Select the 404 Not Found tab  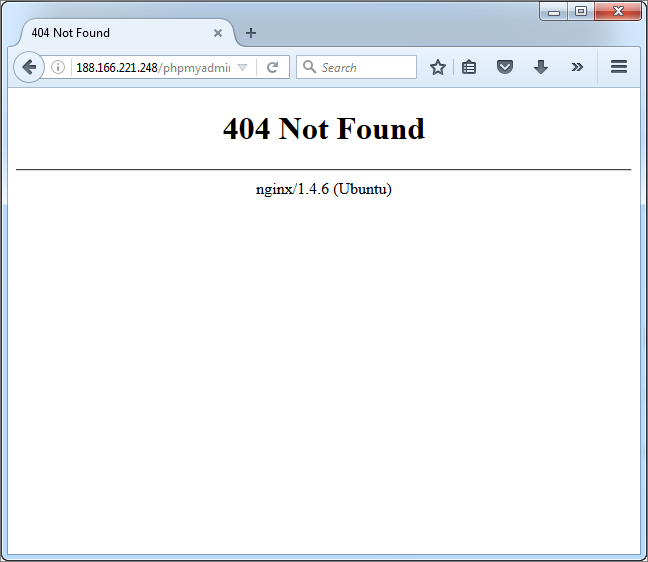tap(110, 33)
